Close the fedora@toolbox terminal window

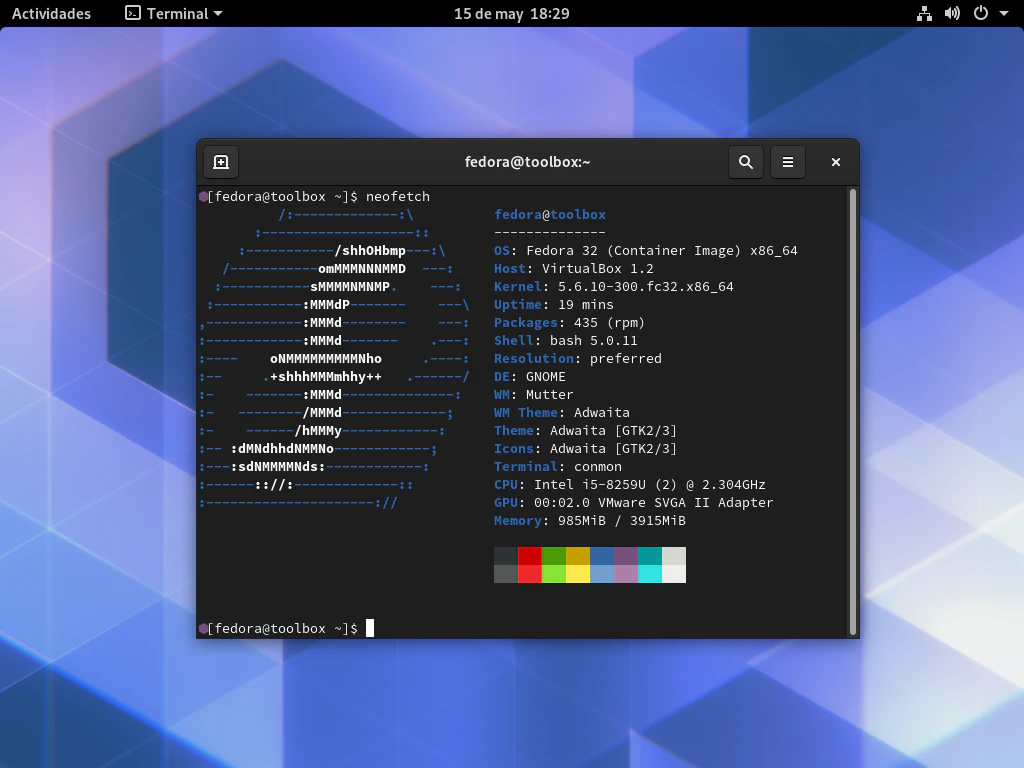tap(836, 162)
